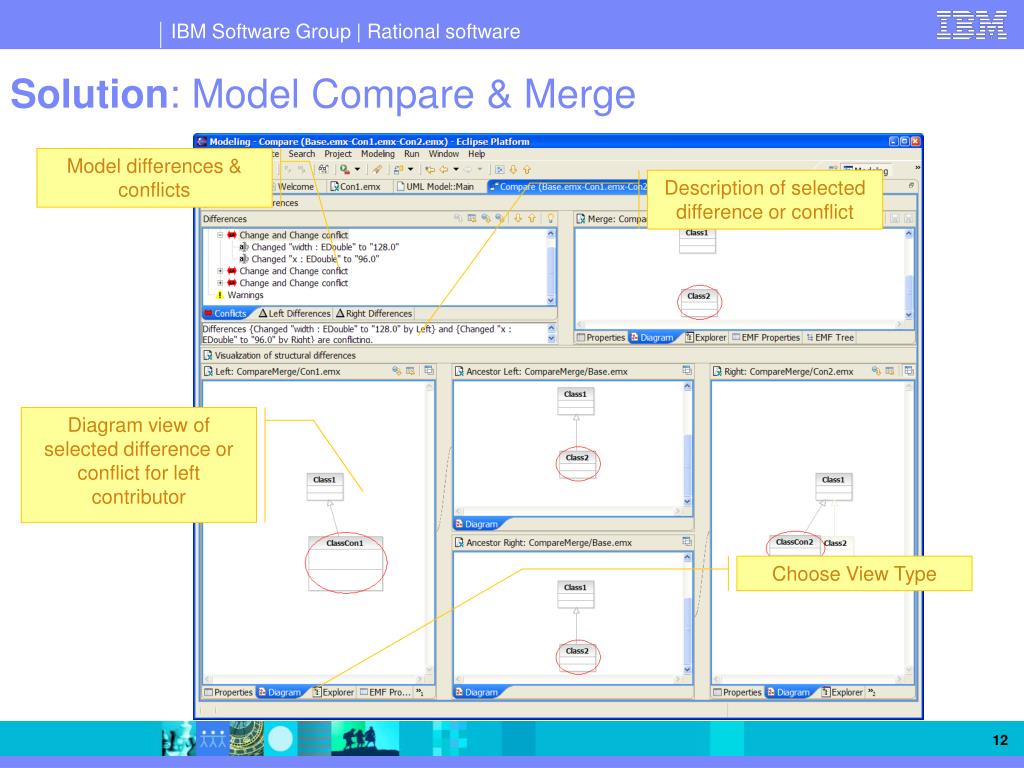Click first toolbar icon in Left Con1.emx pane header
This screenshot has height=768, width=1024.
coord(396,370)
